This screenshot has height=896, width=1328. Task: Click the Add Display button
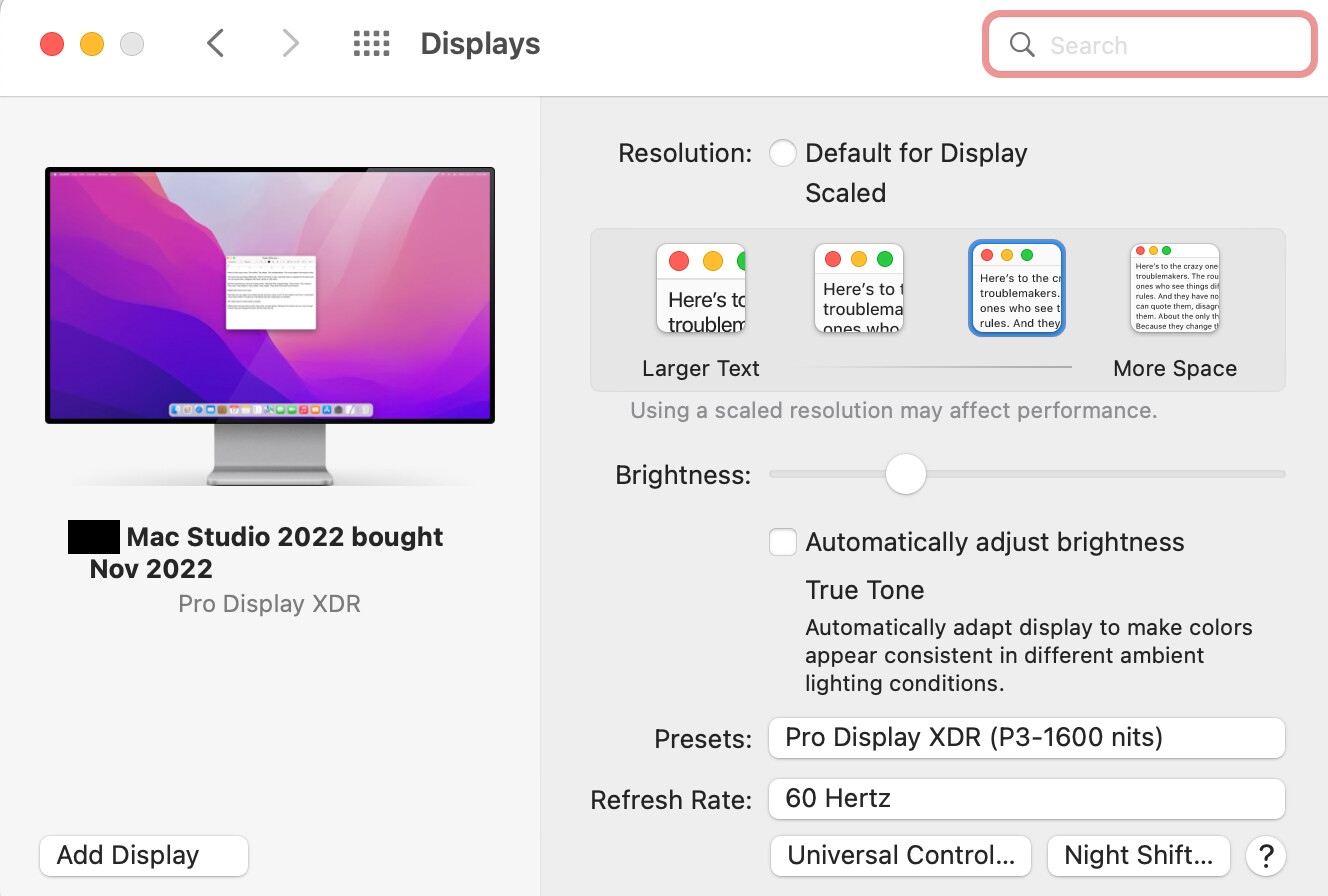[x=144, y=855]
